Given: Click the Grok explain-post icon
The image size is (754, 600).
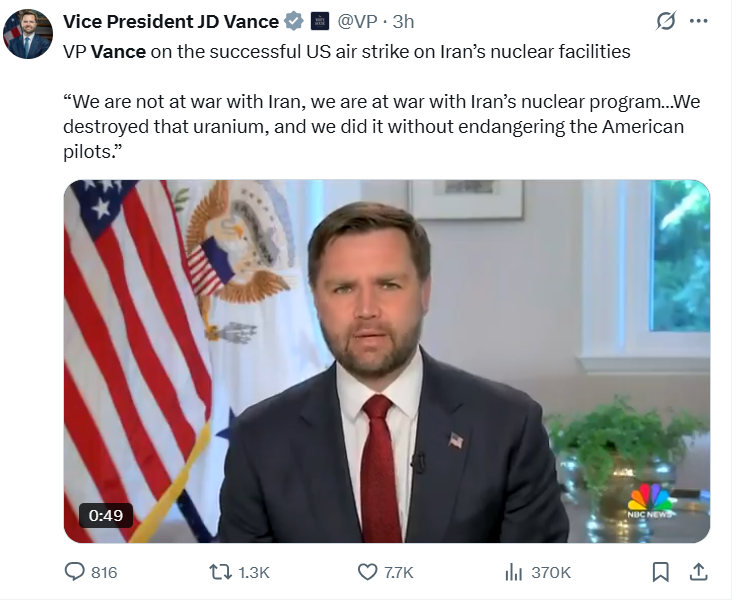Looking at the screenshot, I should pyautogui.click(x=664, y=21).
